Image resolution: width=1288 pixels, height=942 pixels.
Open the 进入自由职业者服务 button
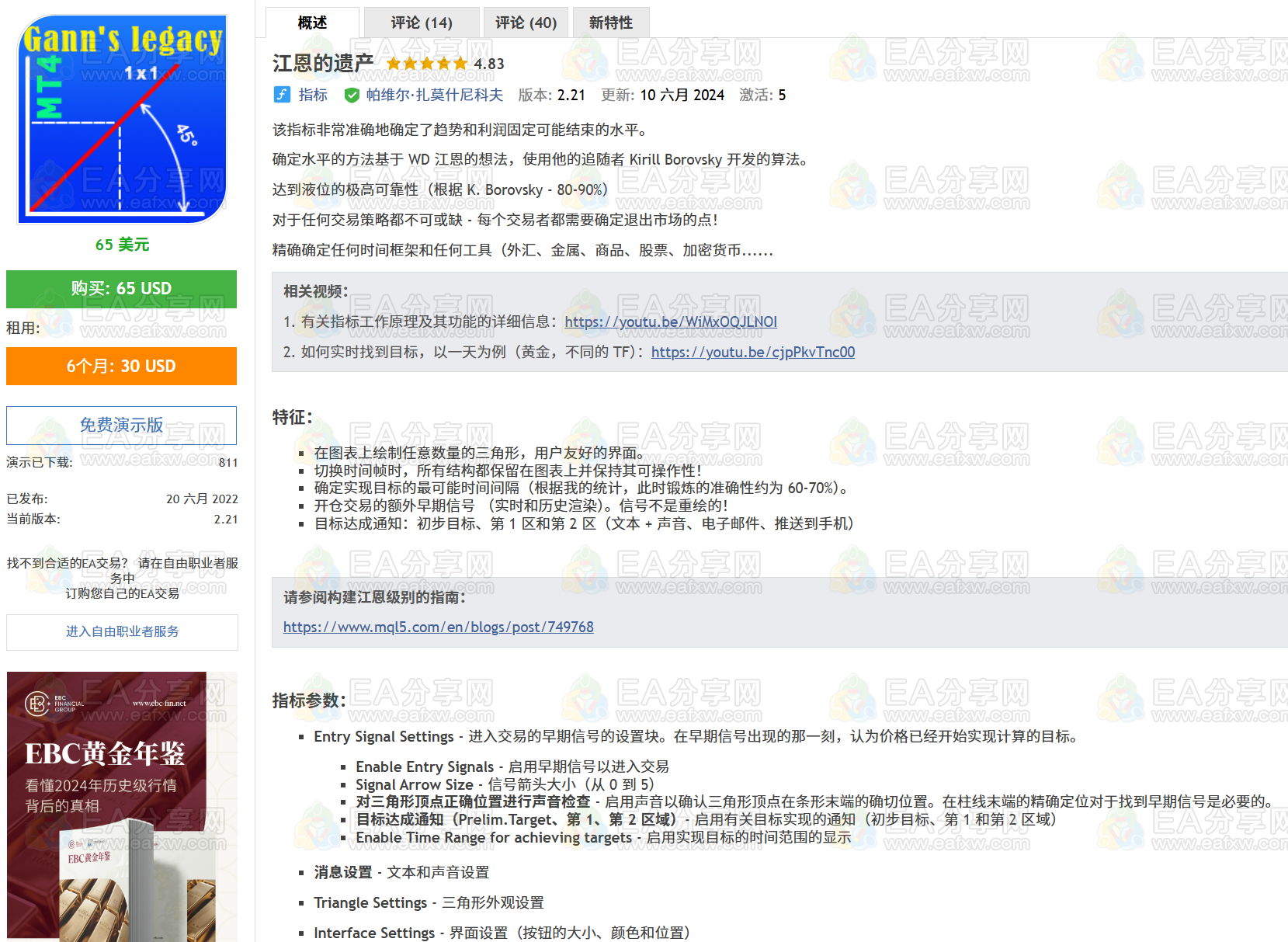click(122, 631)
